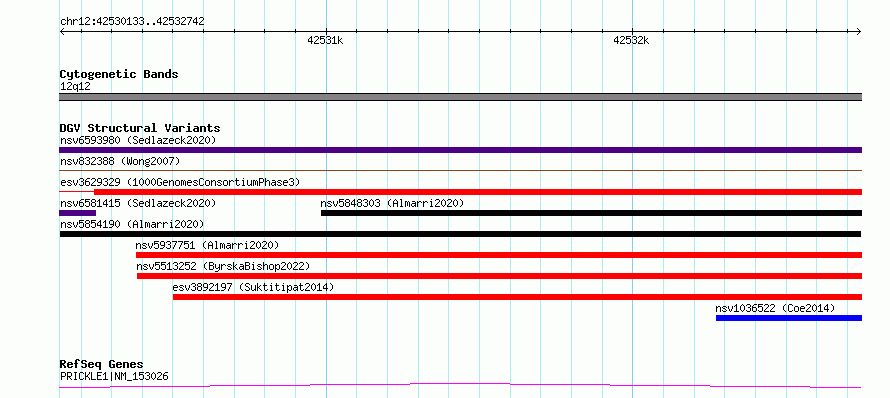Click the 42531k ruler tick label
890x398 pixels.
point(325,40)
